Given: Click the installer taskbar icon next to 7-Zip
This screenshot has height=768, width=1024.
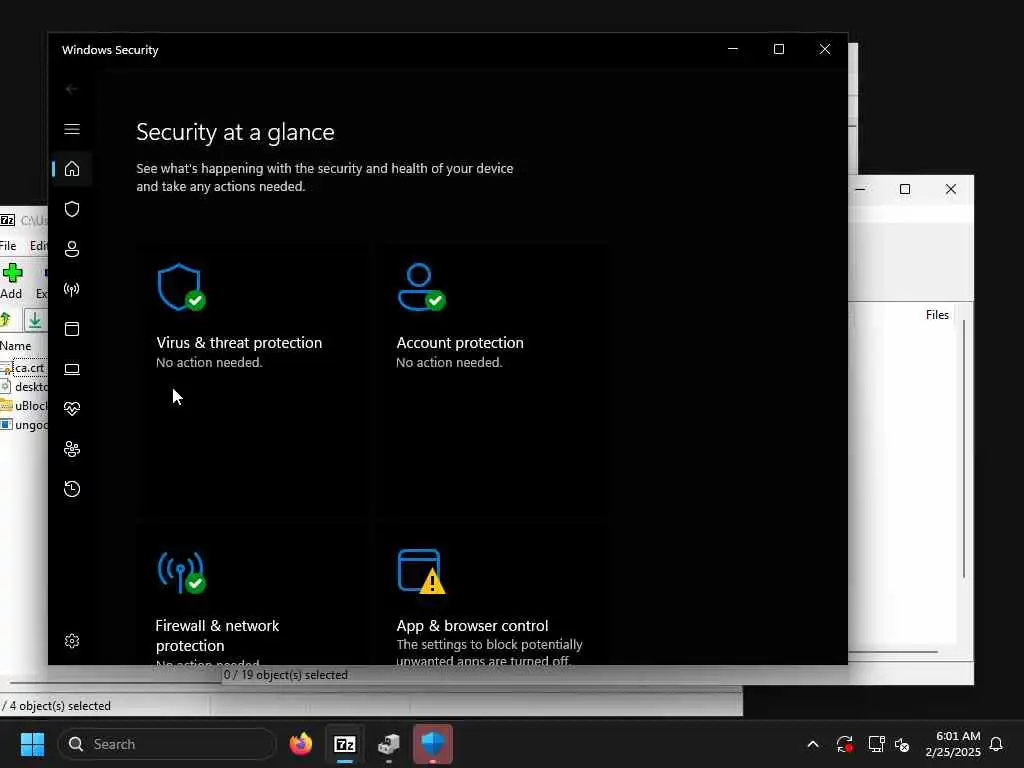Looking at the screenshot, I should point(389,744).
